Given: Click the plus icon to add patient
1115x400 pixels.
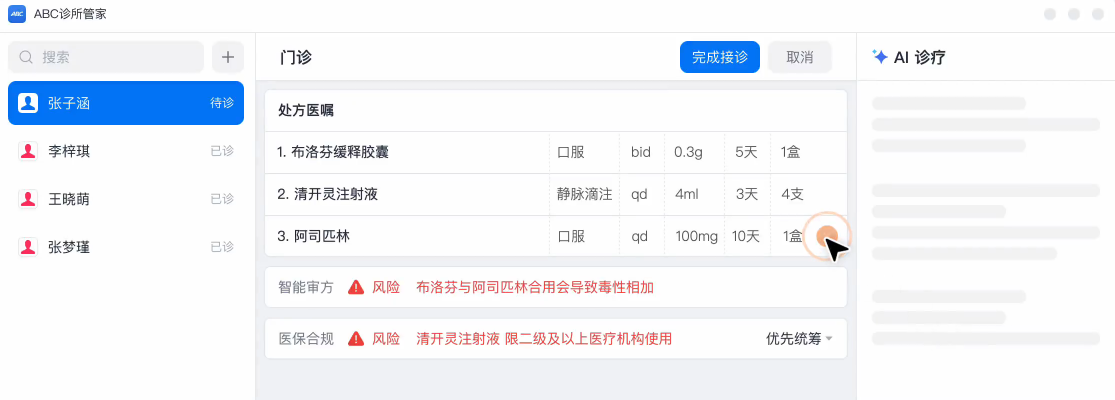Looking at the screenshot, I should click(228, 57).
